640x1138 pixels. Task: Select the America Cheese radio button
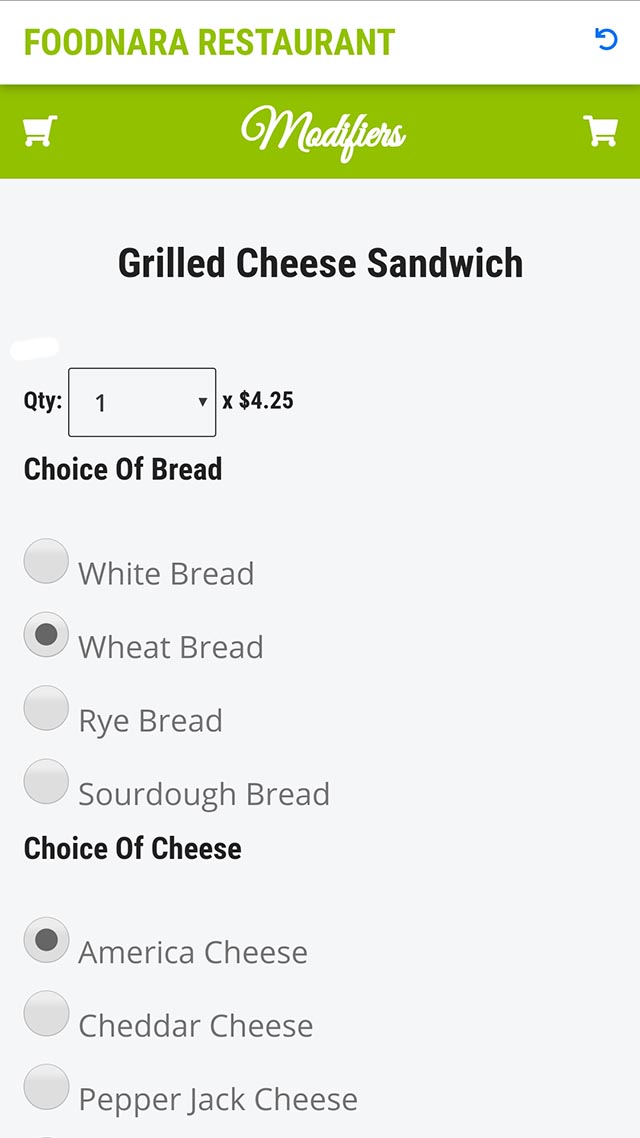coord(46,940)
